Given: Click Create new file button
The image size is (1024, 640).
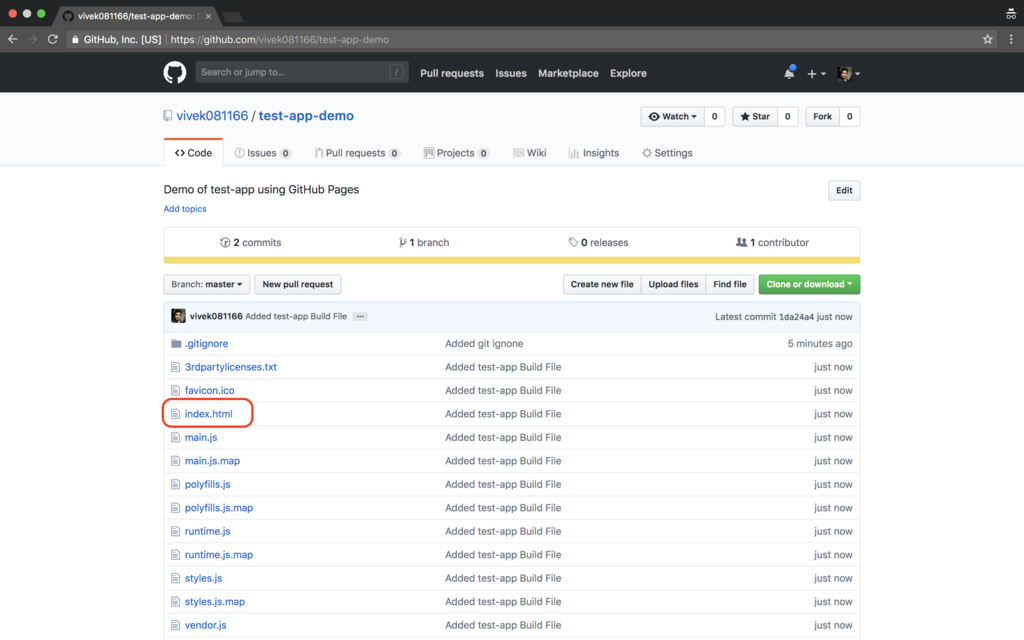Looking at the screenshot, I should [x=602, y=284].
